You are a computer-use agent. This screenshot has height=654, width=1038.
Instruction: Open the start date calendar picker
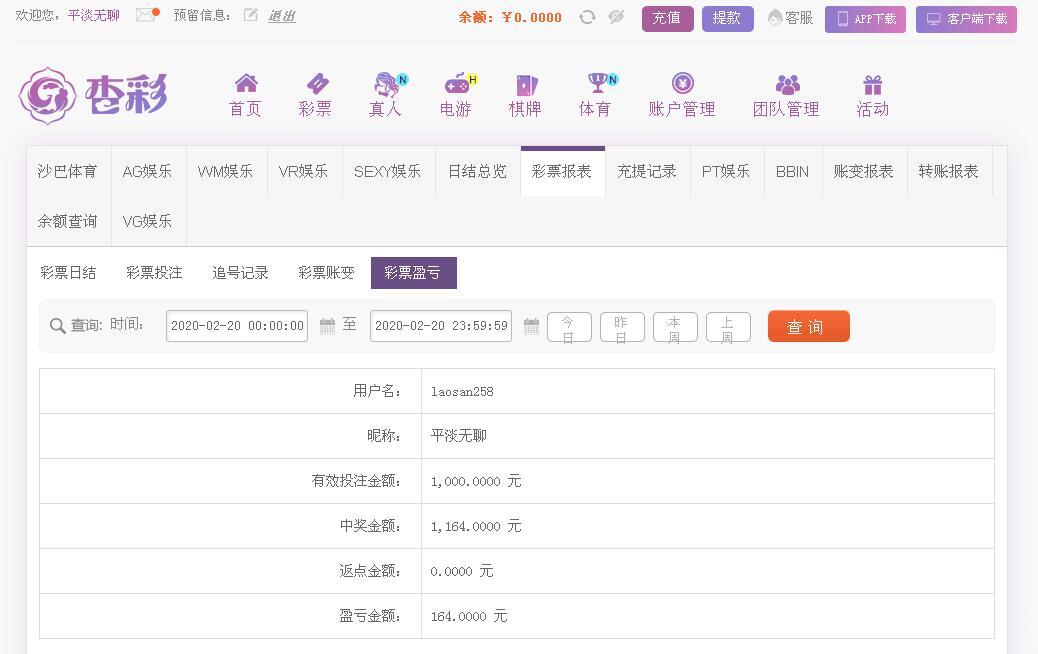click(x=327, y=326)
